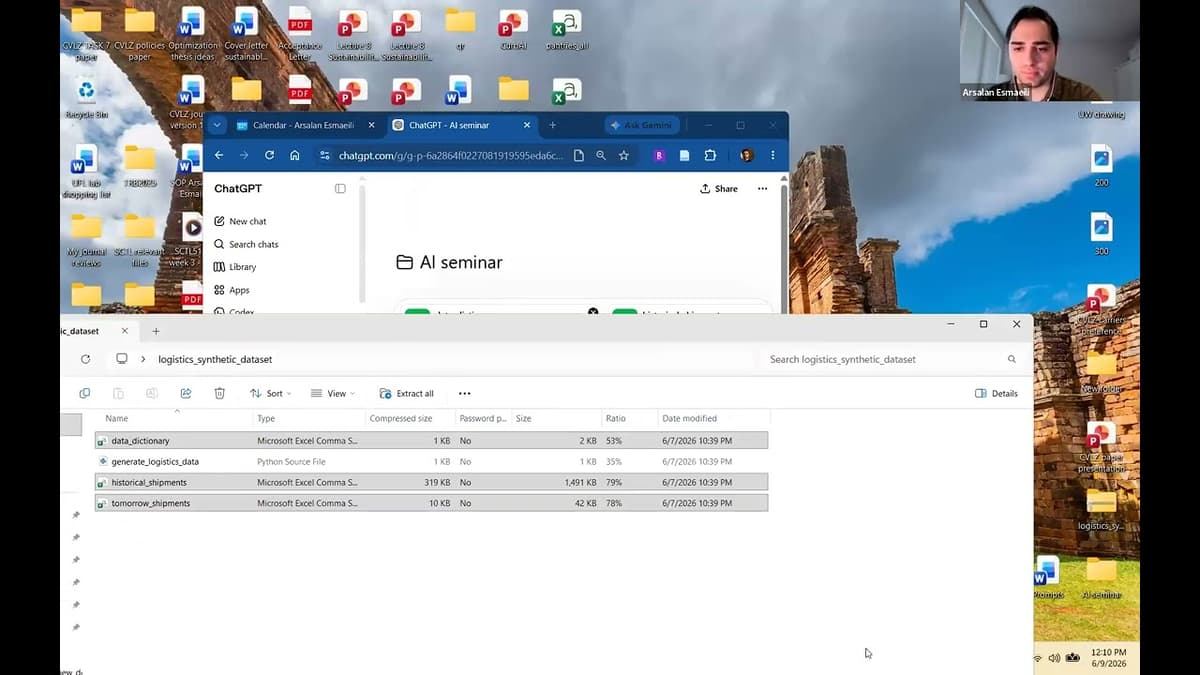The image size is (1200, 675).
Task: Select the tomorrow_shipments file
Action: 431,503
